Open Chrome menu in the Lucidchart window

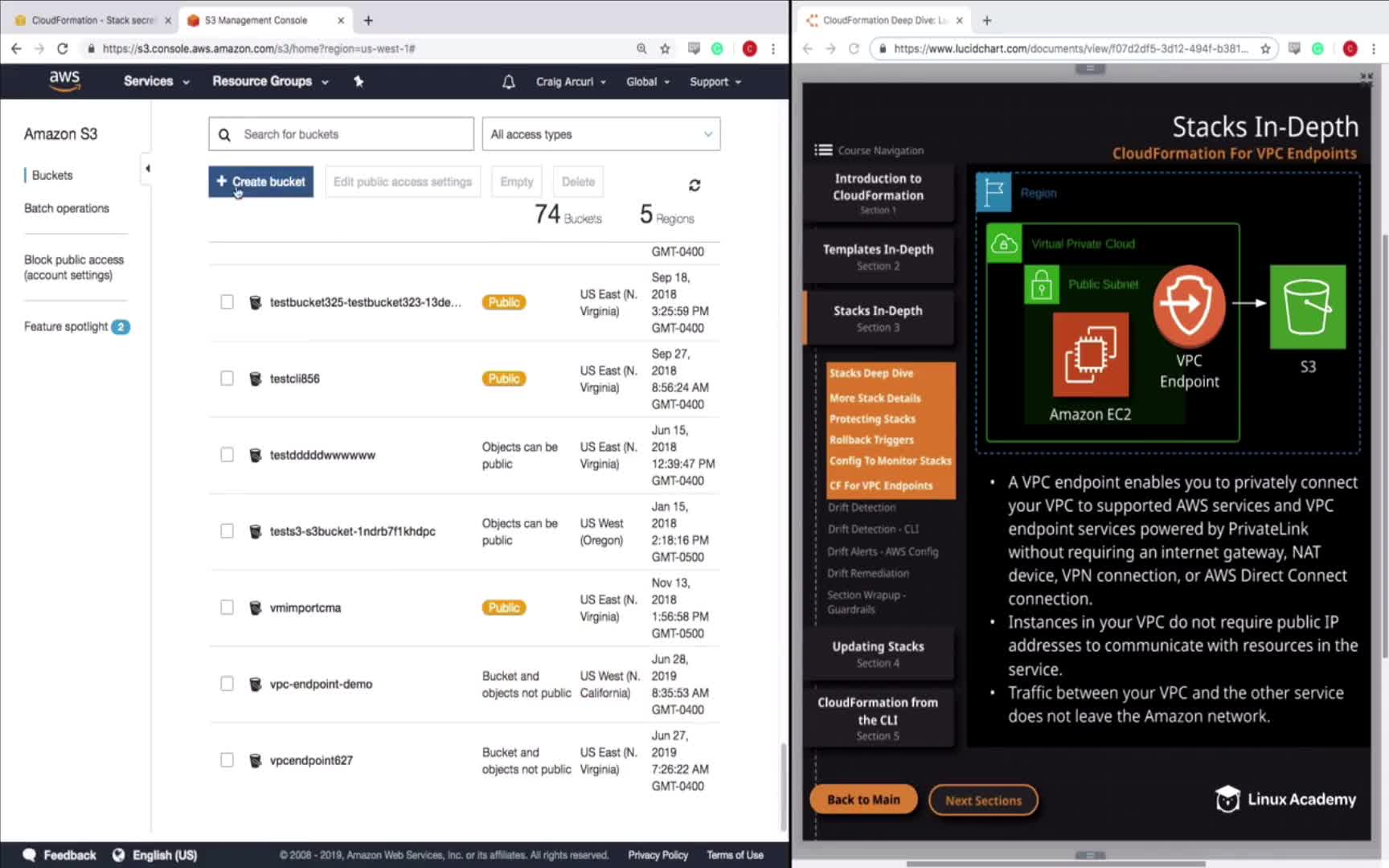(1374, 48)
